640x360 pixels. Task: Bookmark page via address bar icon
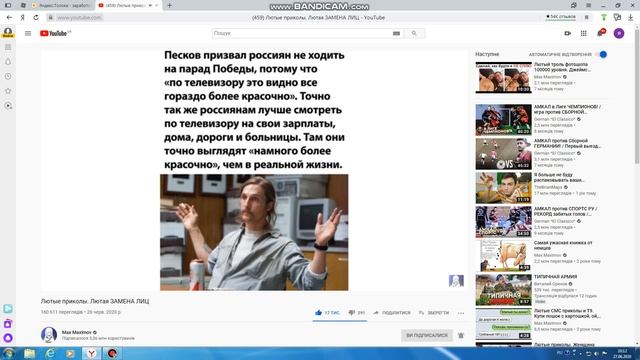[x=587, y=17]
